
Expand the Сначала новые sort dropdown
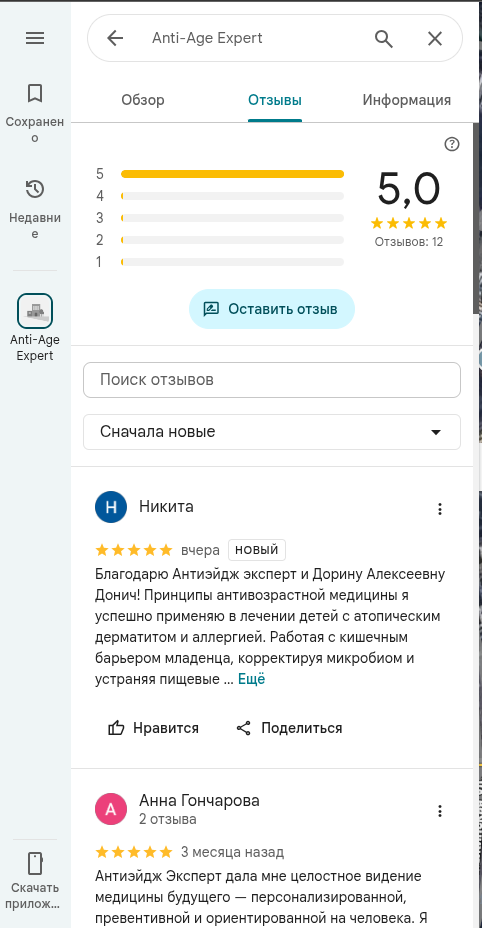pyautogui.click(x=272, y=432)
